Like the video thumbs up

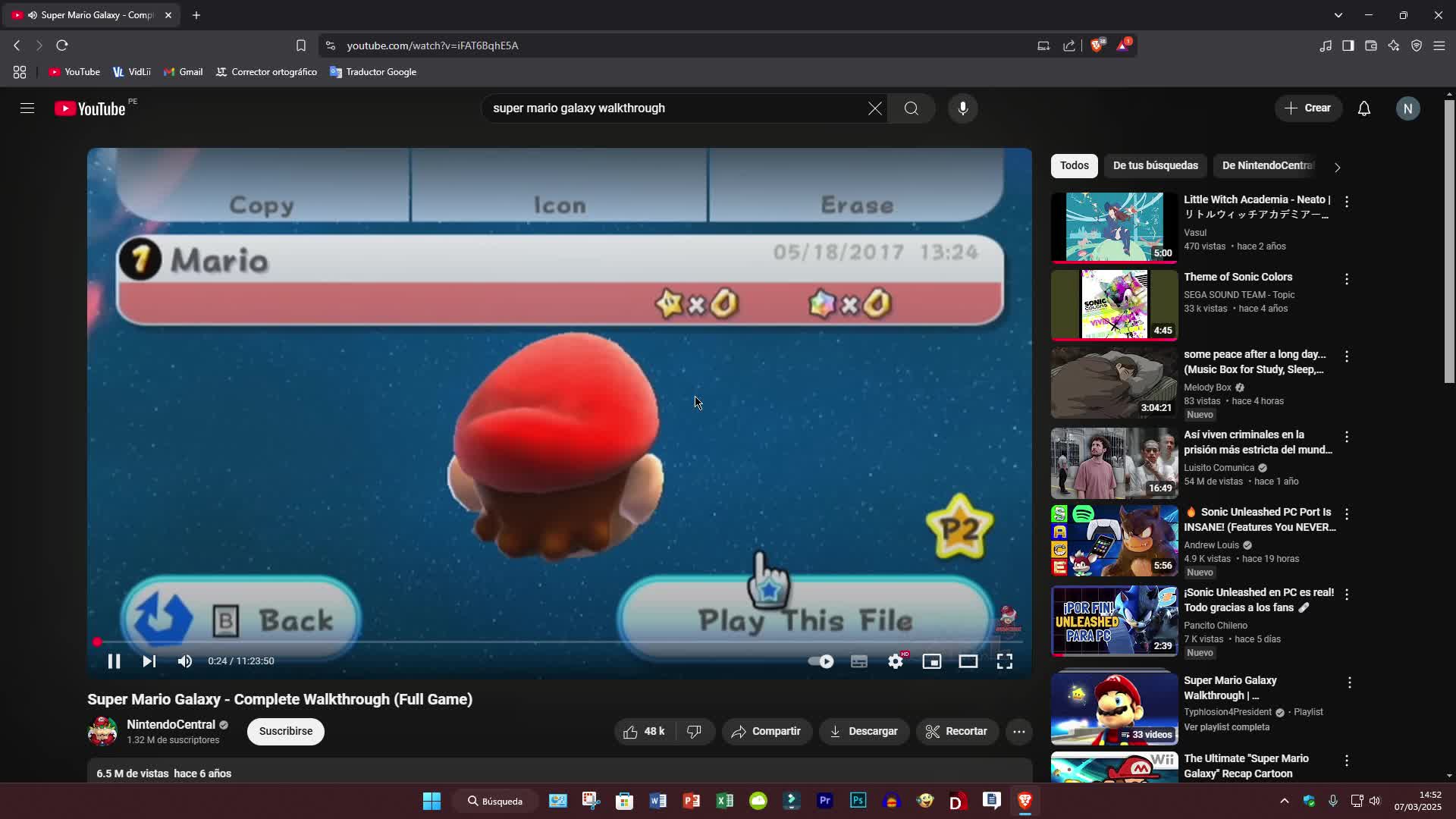pos(645,732)
